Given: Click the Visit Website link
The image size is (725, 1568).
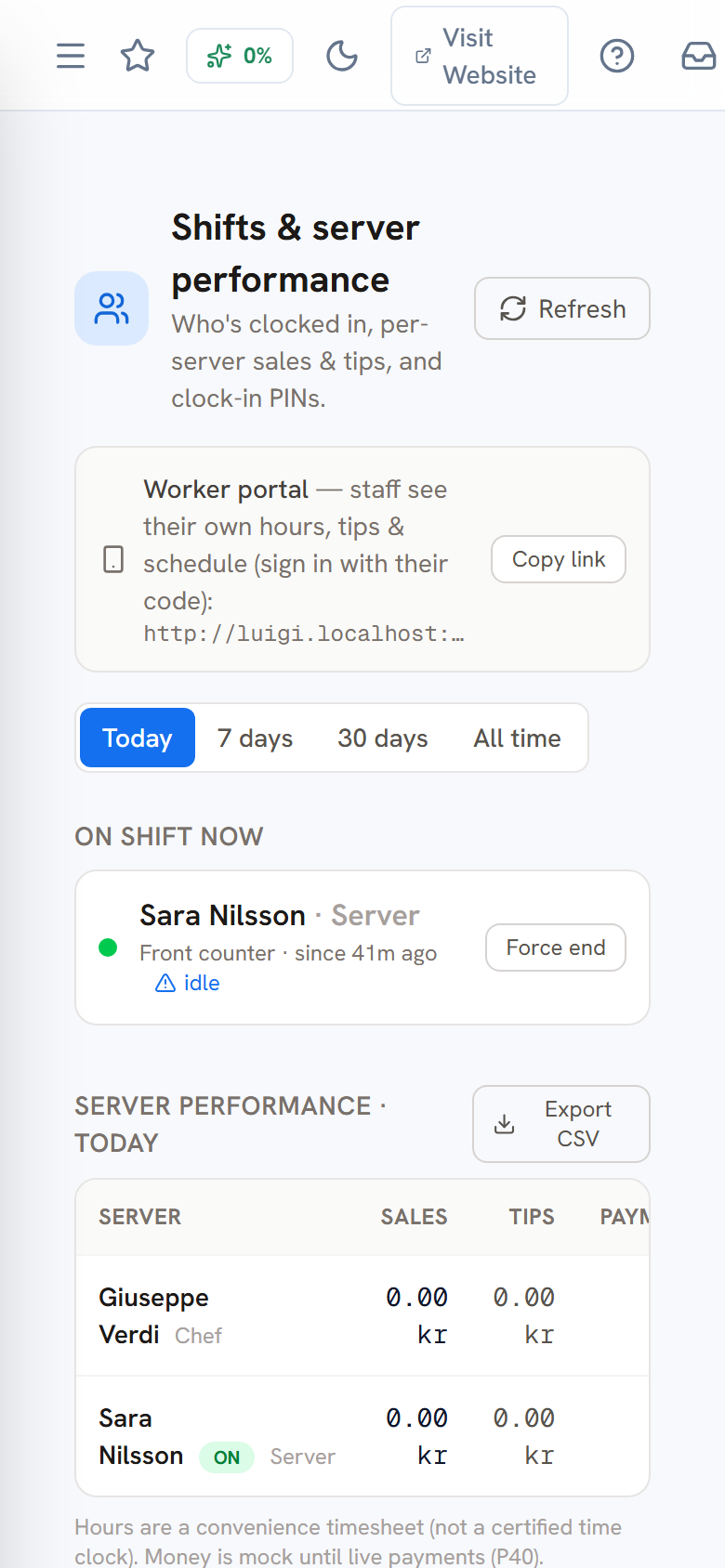Looking at the screenshot, I should (x=480, y=56).
